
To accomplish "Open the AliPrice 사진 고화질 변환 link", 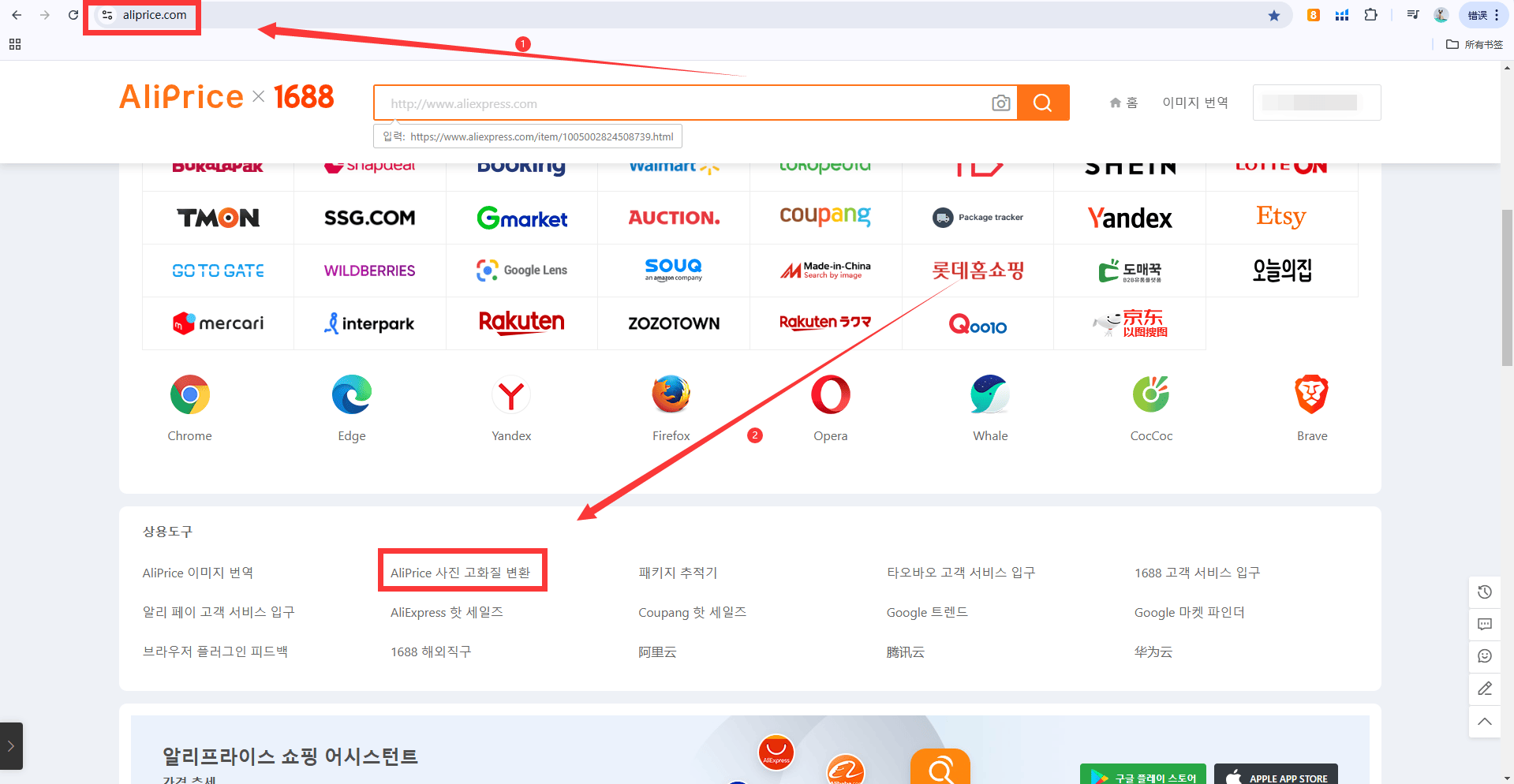I will point(461,573).
